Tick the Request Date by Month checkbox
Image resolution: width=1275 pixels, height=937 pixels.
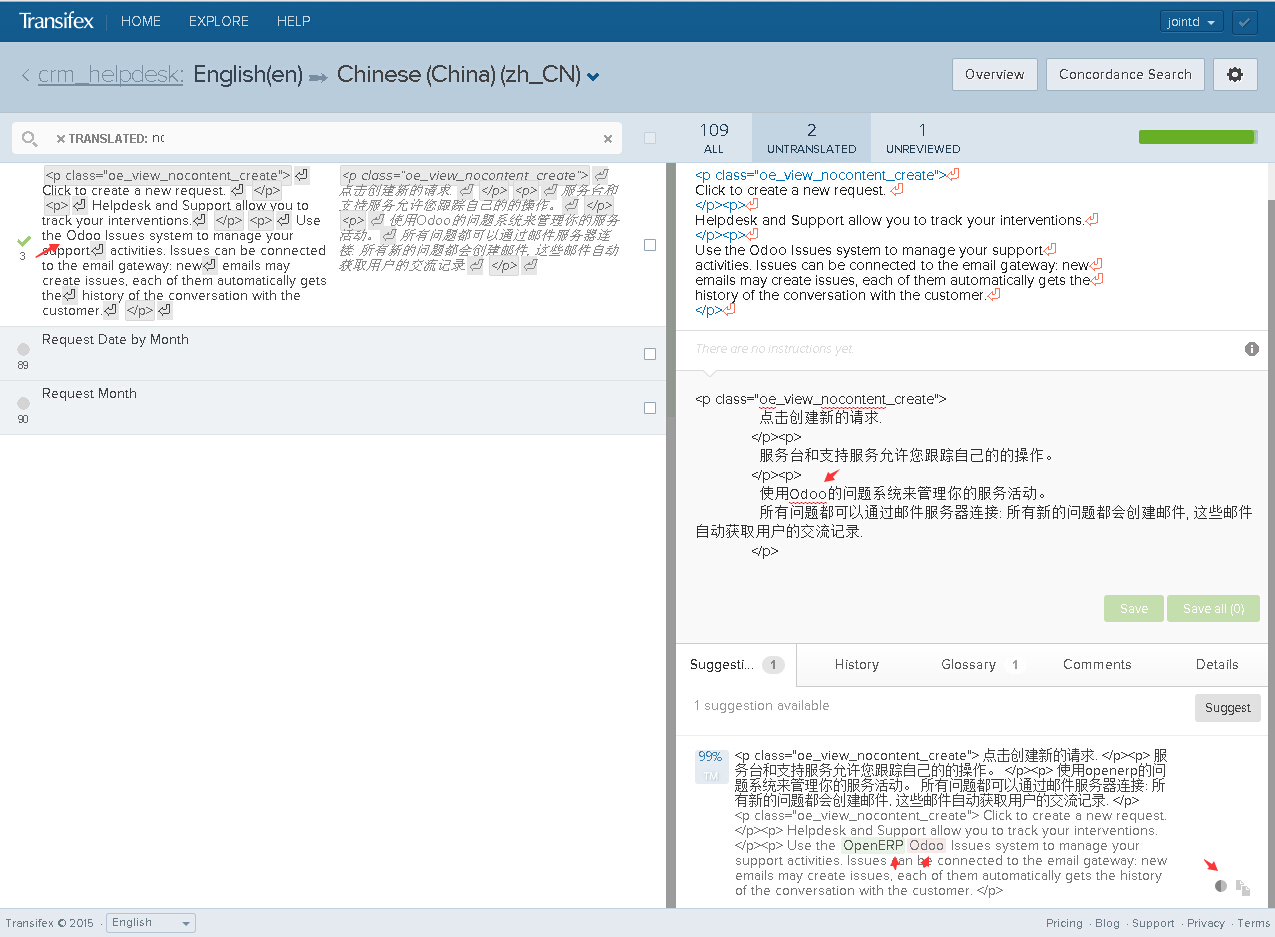[x=650, y=354]
